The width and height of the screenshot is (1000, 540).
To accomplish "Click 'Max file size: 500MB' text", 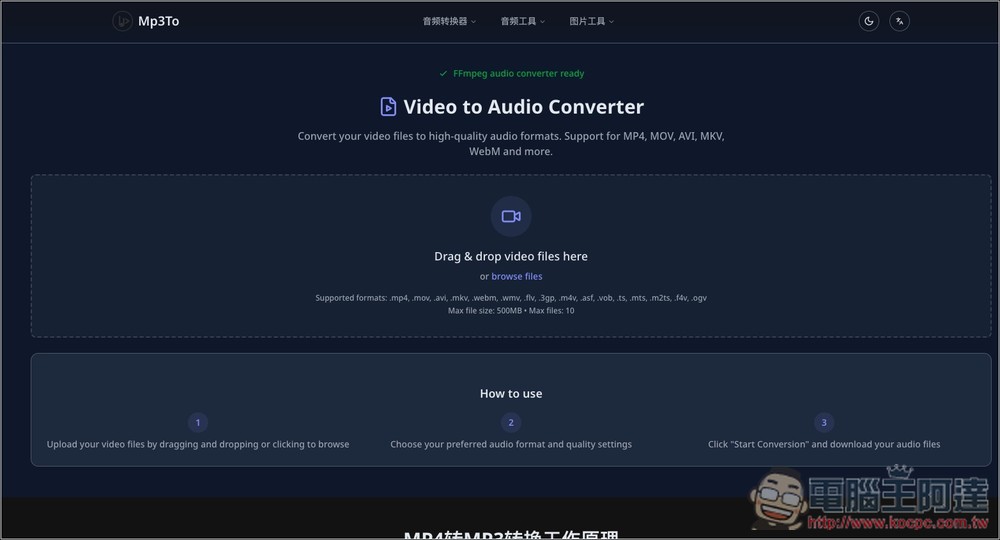I will click(x=485, y=310).
